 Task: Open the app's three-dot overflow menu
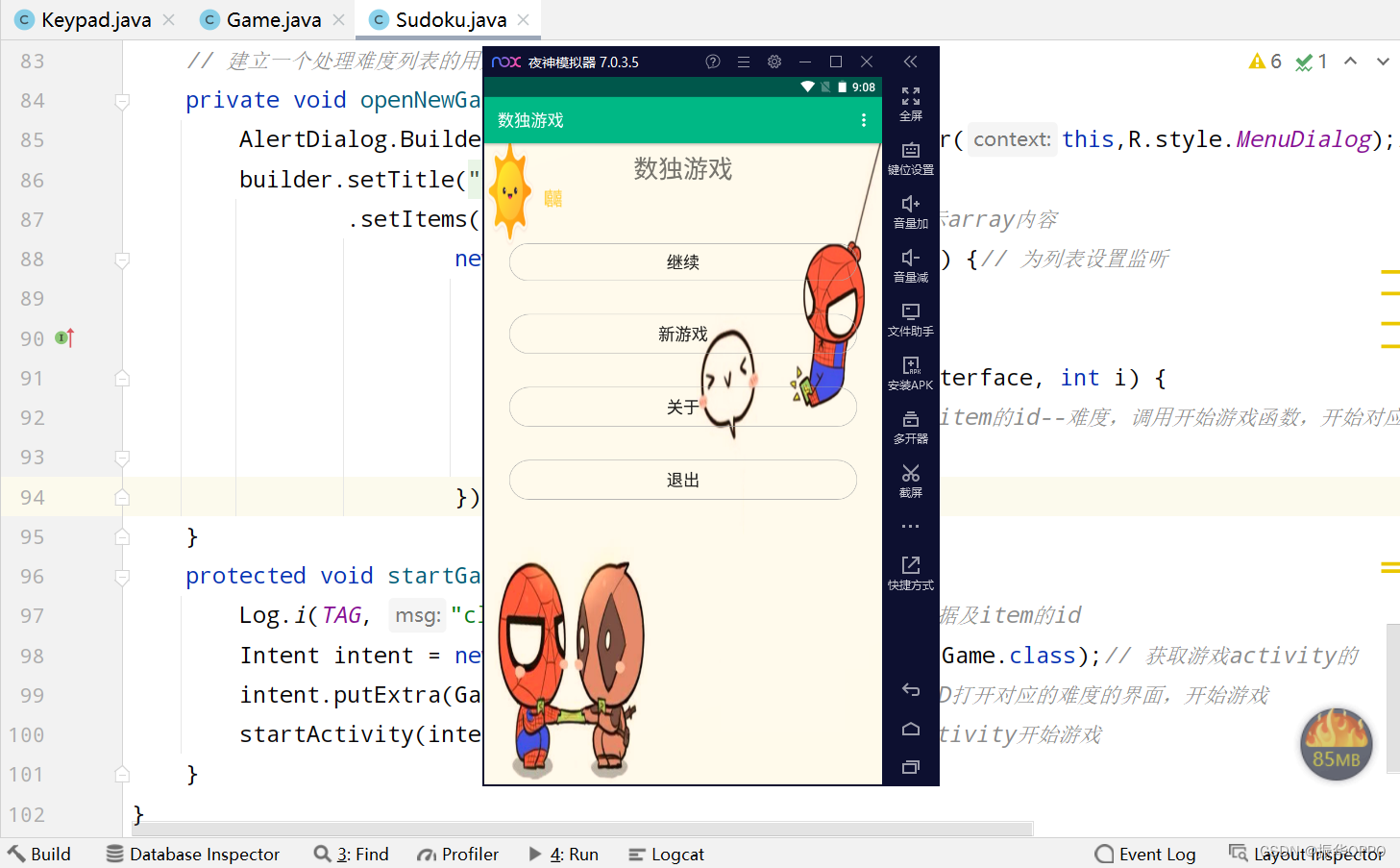864,120
